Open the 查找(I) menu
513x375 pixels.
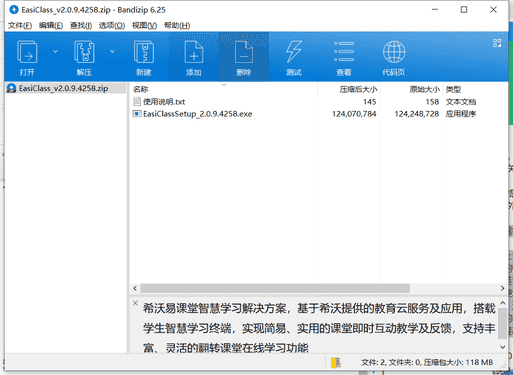pyautogui.click(x=81, y=25)
